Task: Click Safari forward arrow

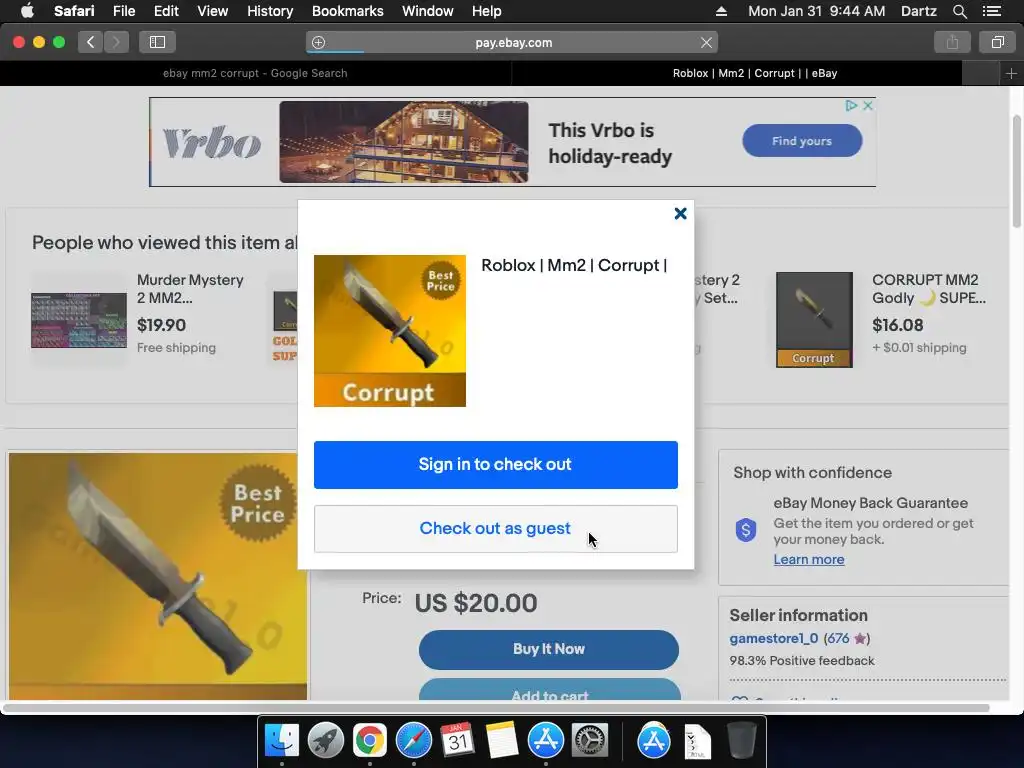Action: tap(116, 42)
